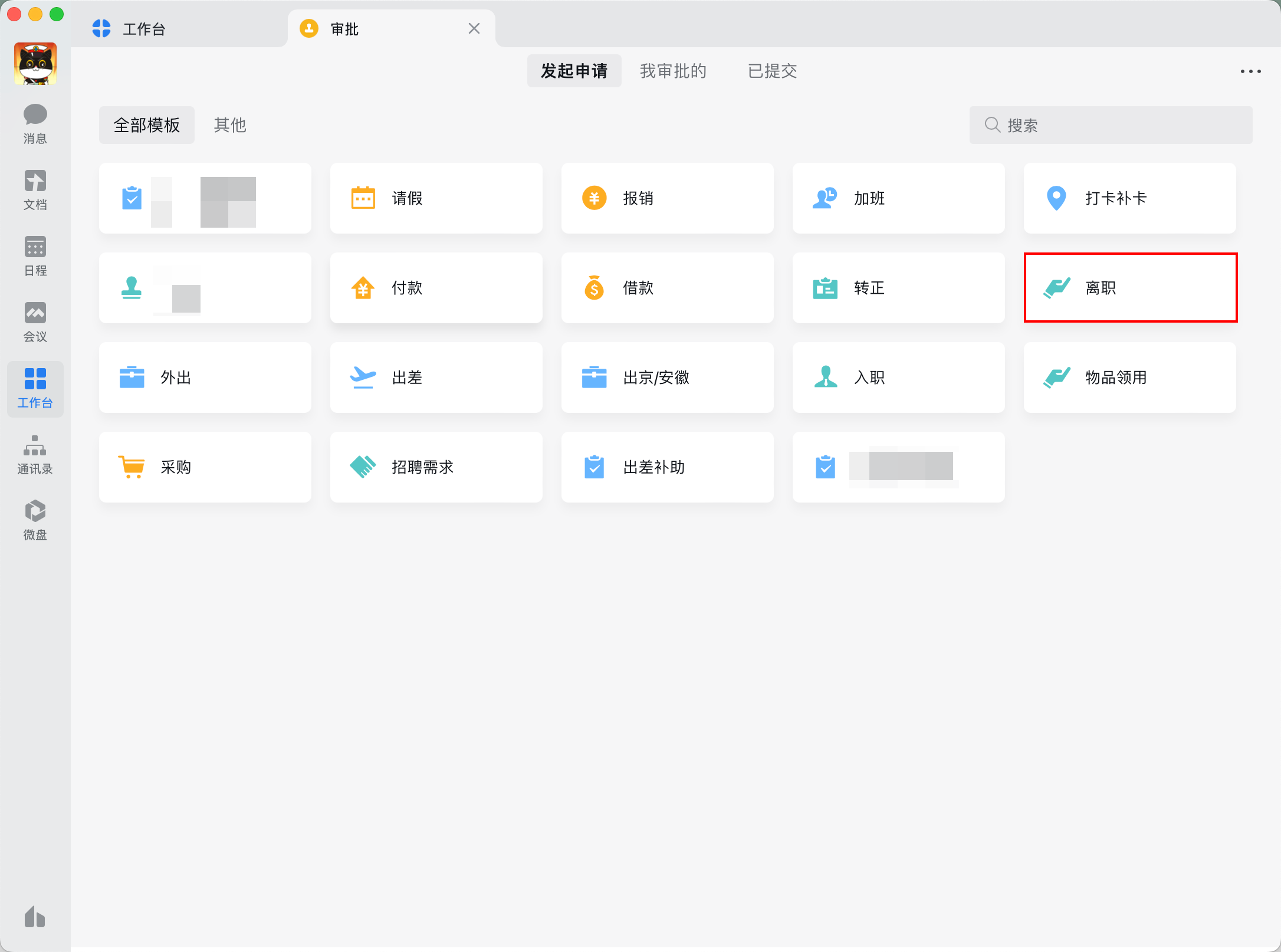1281x952 pixels.
Task: Select the 其他 template category
Action: tap(230, 125)
